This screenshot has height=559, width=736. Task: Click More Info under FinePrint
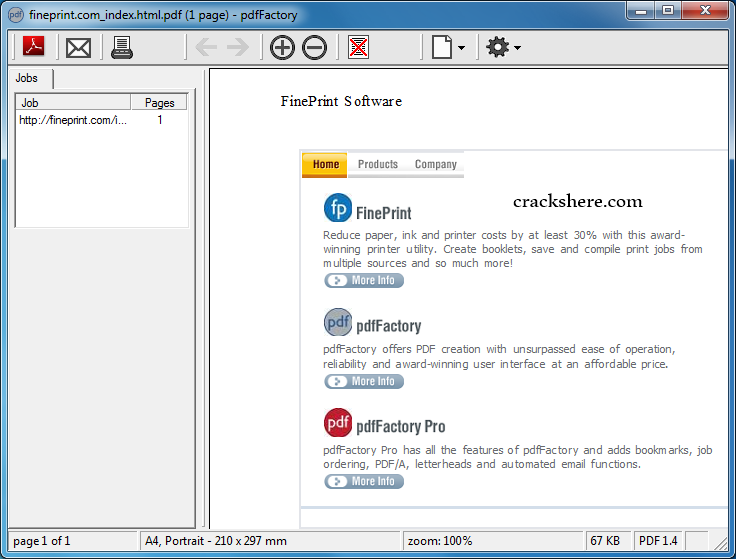coord(364,280)
